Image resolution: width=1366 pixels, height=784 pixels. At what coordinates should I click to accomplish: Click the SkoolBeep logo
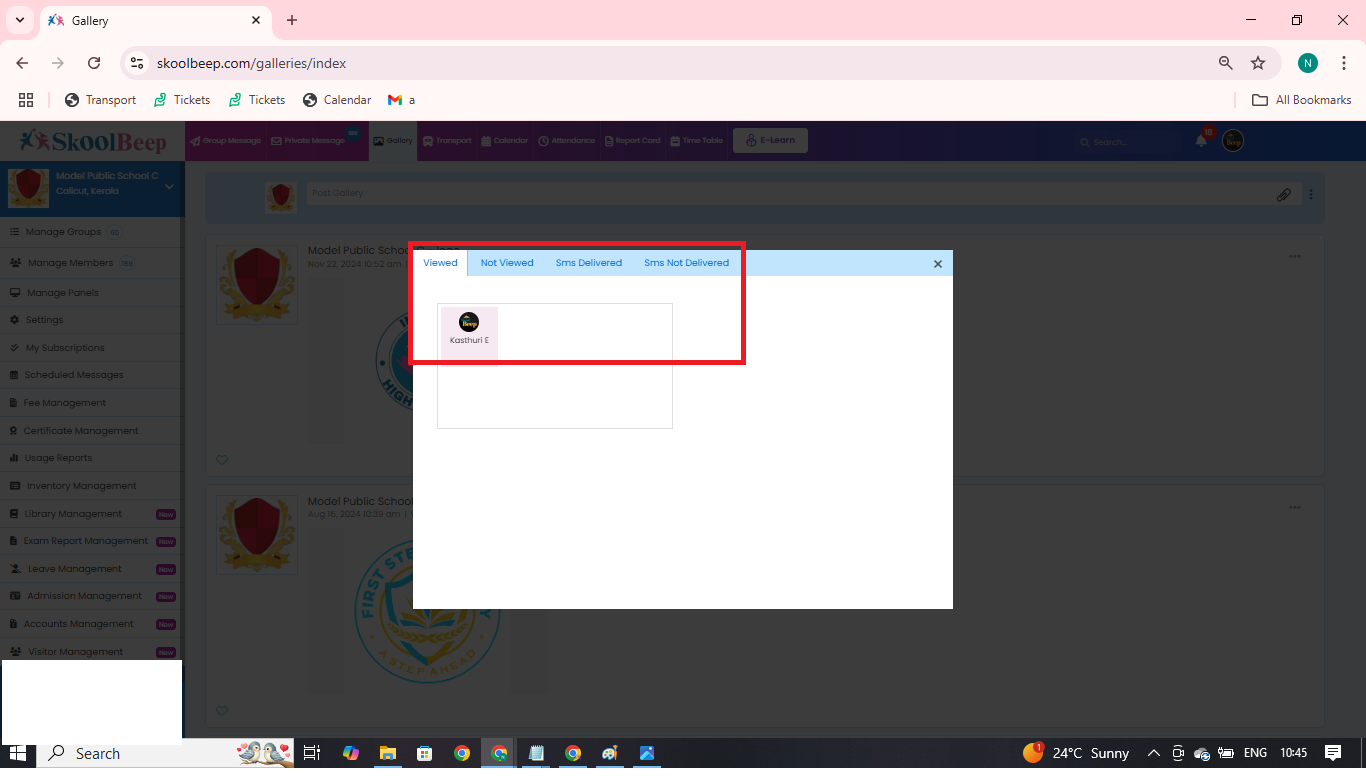click(x=93, y=141)
